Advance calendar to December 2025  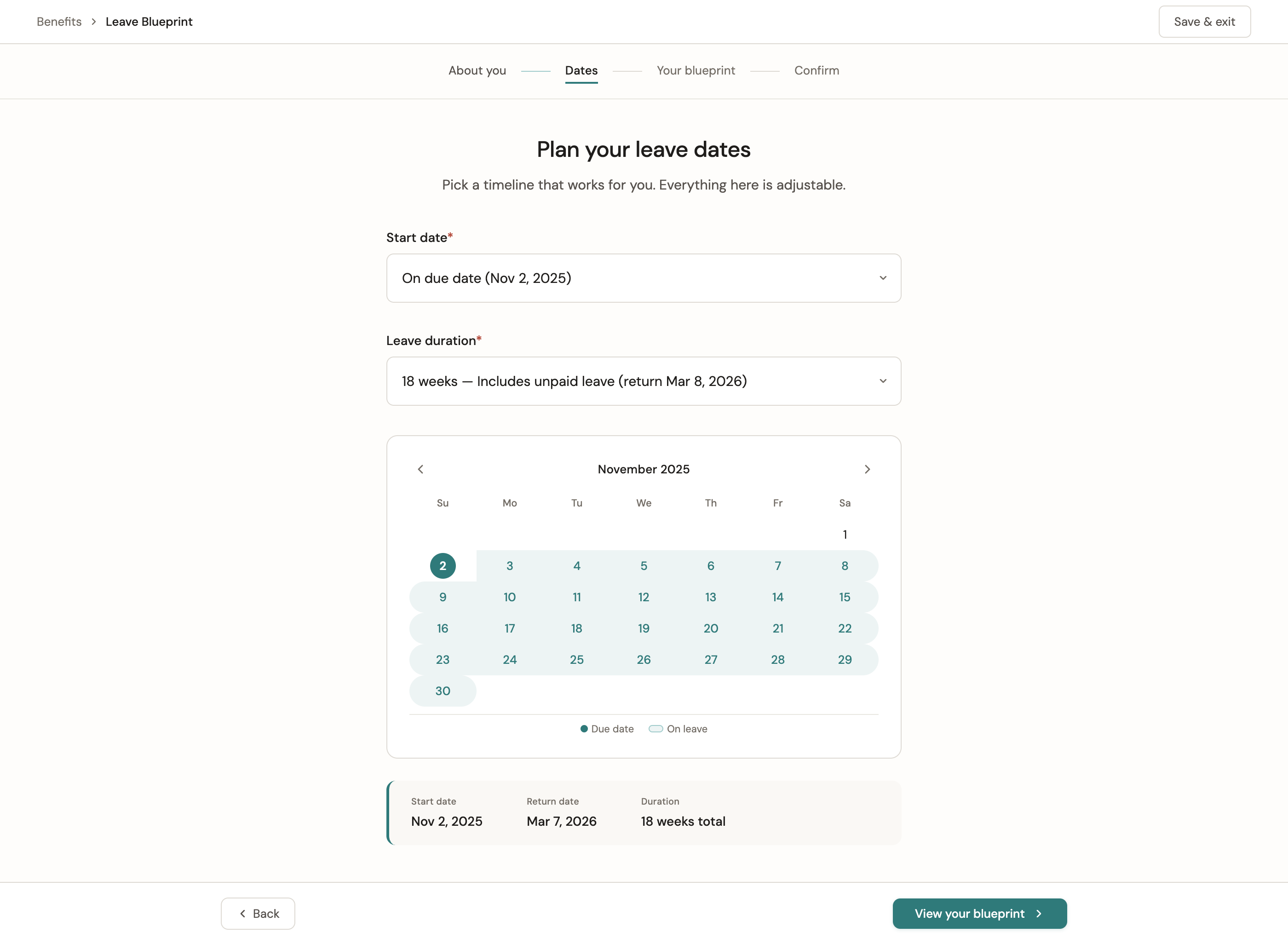pos(868,469)
